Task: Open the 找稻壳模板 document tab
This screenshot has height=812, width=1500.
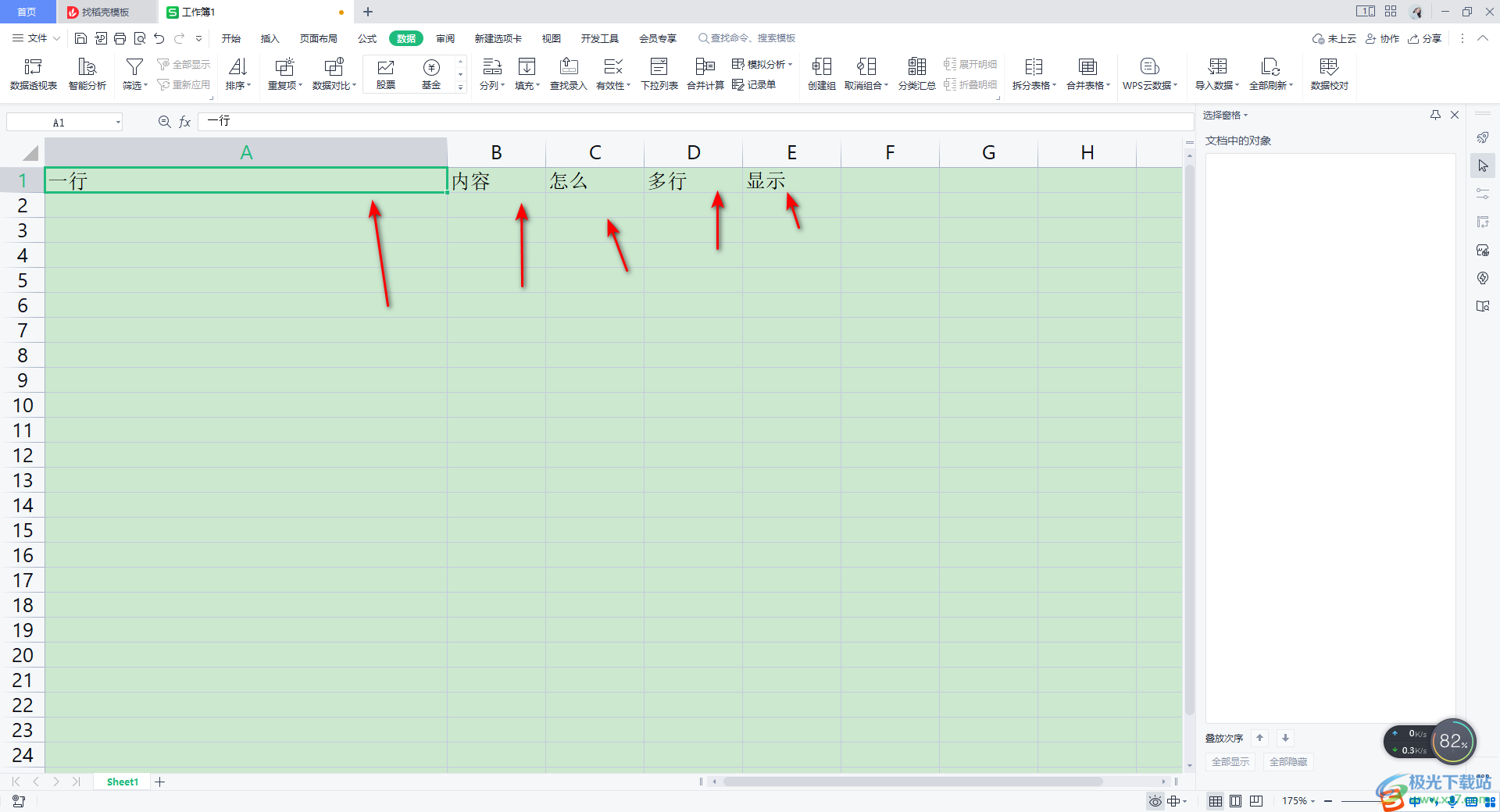Action: [106, 12]
